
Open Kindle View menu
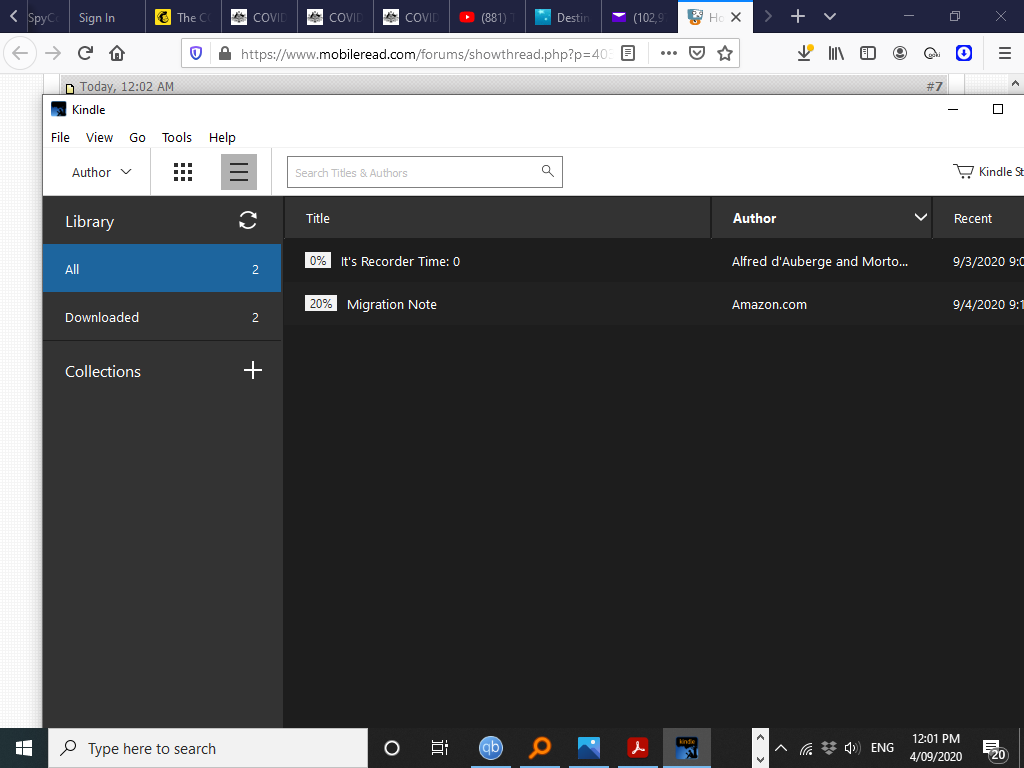click(99, 137)
